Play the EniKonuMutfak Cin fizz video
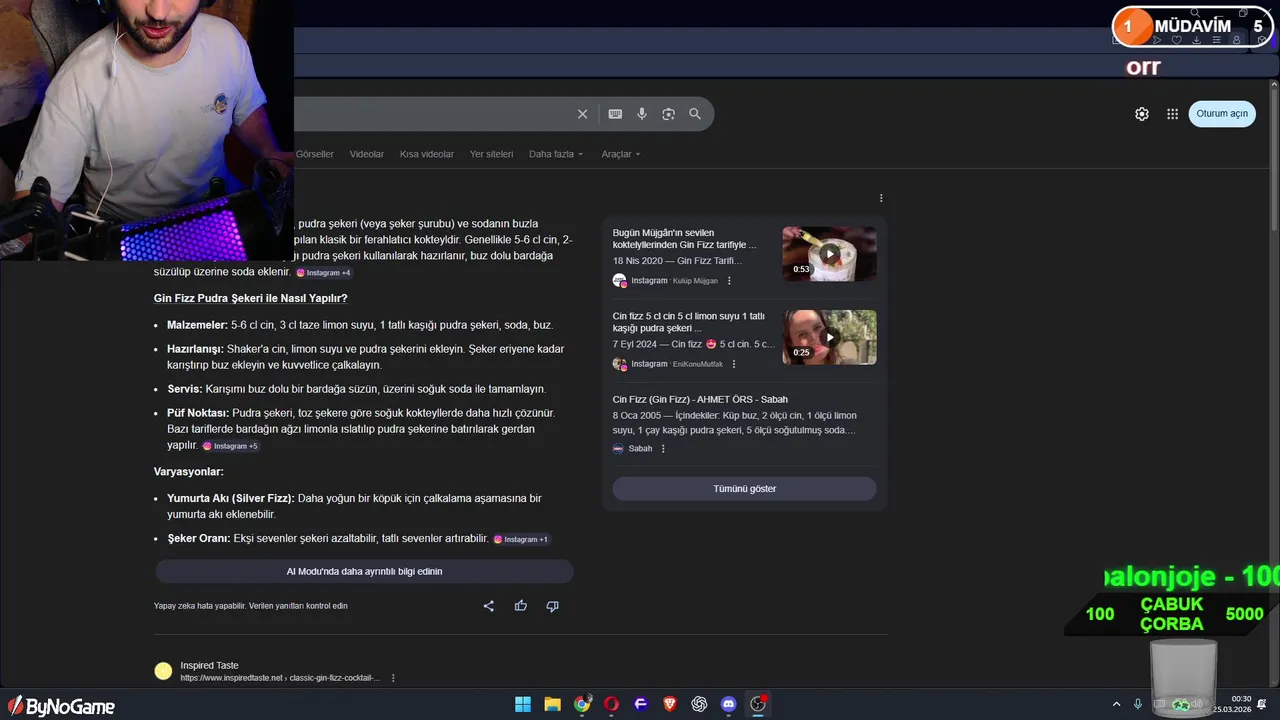 pyautogui.click(x=829, y=337)
